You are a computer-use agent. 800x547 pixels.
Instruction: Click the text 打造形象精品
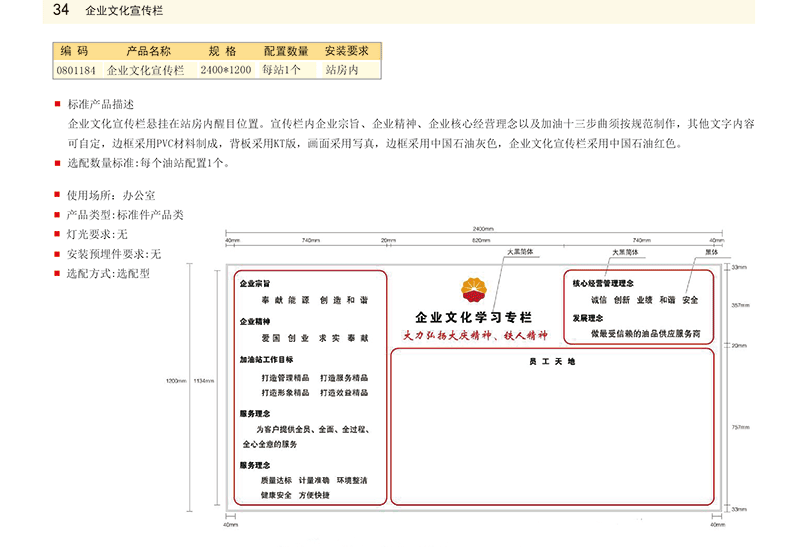285,393
